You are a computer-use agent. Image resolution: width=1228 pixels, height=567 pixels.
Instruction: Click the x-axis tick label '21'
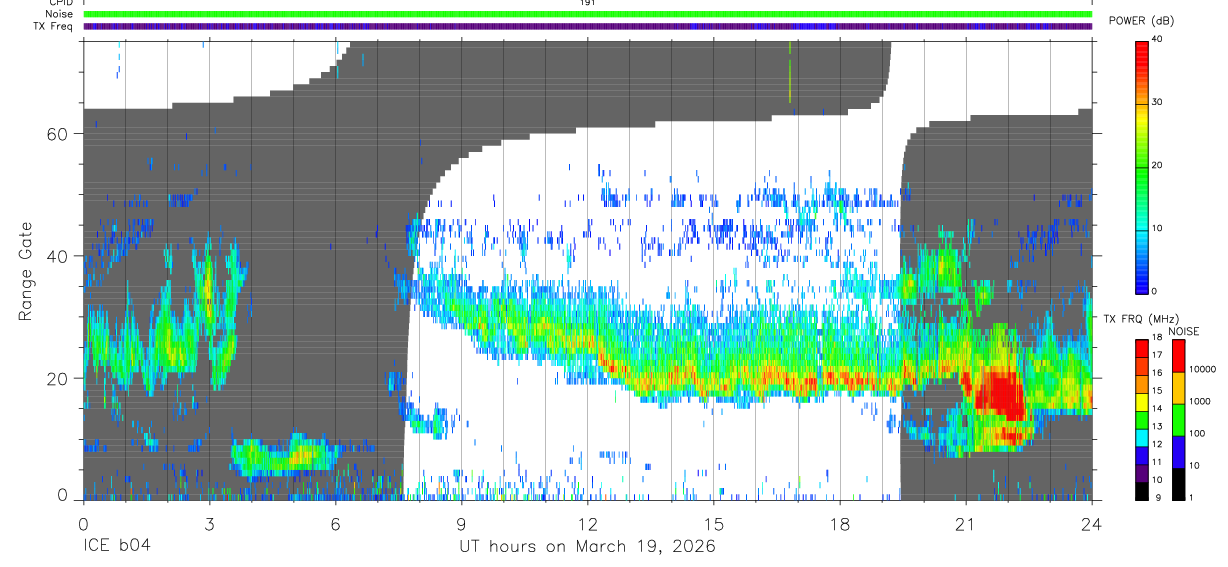click(965, 523)
